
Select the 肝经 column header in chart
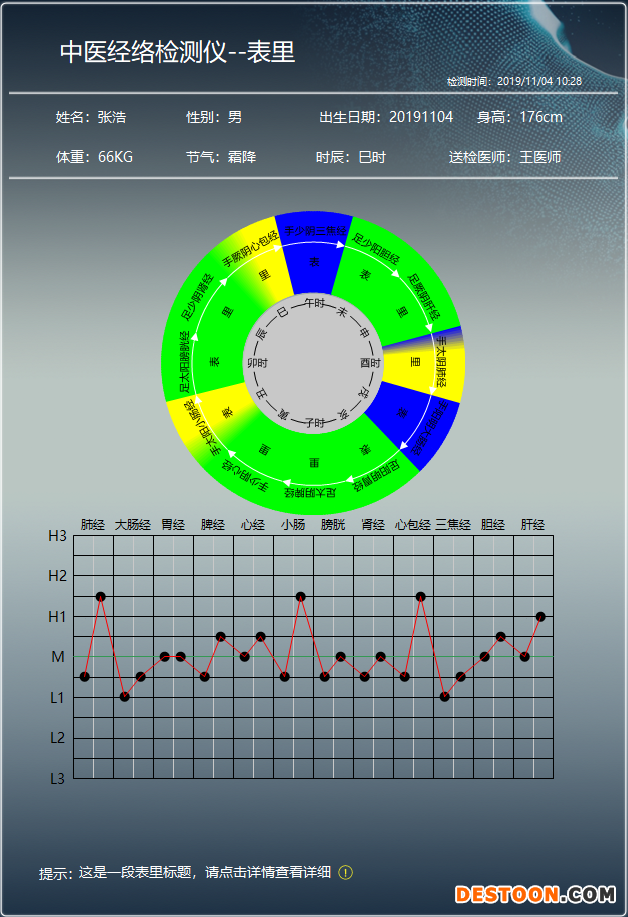coord(532,524)
